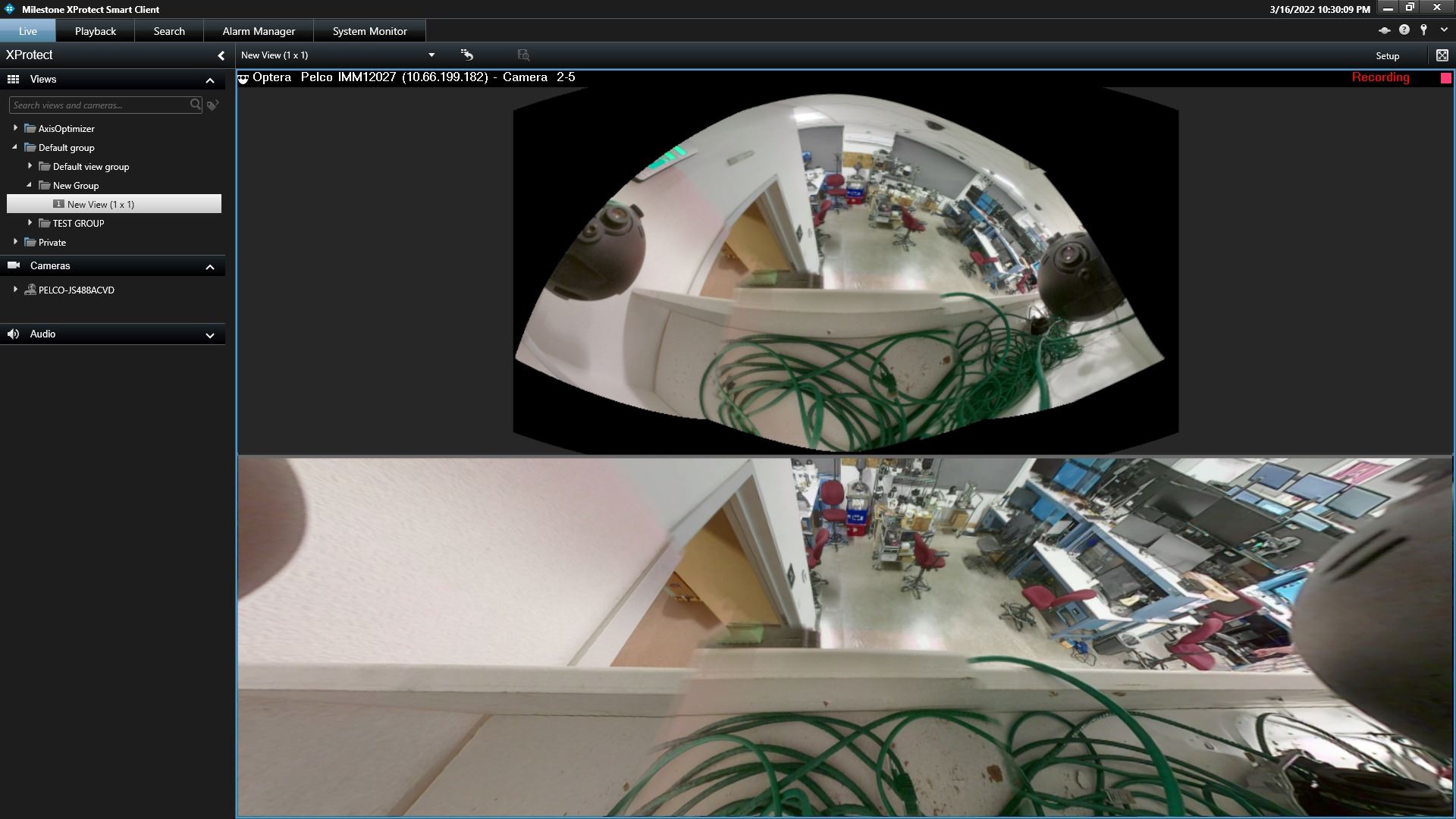Image resolution: width=1456 pixels, height=819 pixels.
Task: Collapse the Default group folder
Action: [15, 147]
